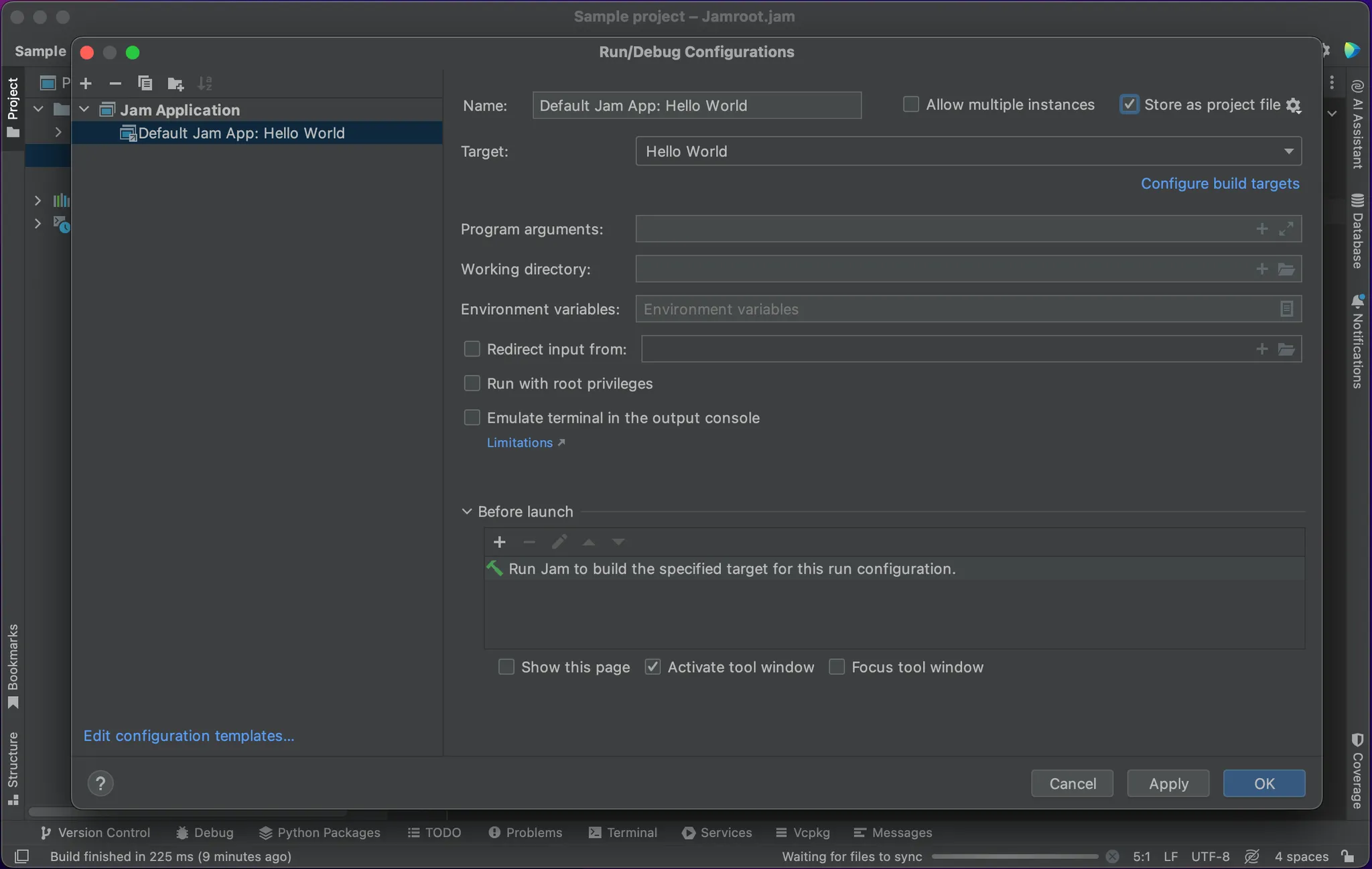Add a Before launch task
1372x869 pixels.
(500, 541)
